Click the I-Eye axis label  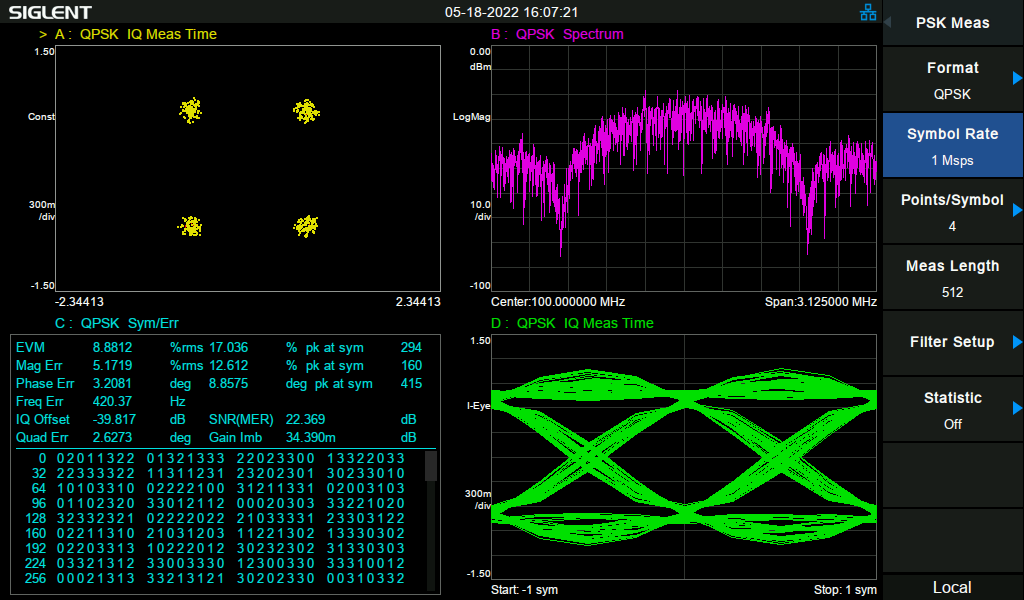(479, 405)
